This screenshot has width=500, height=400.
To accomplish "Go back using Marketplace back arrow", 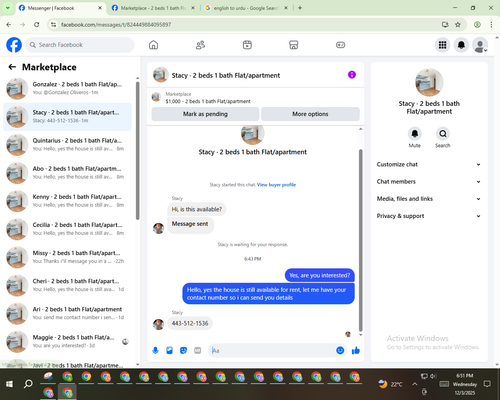I will (12, 67).
